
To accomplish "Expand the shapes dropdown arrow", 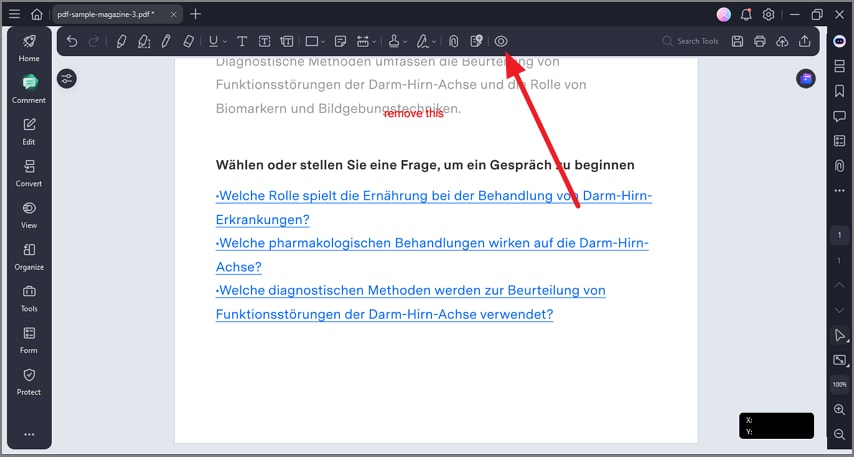I will [x=323, y=41].
